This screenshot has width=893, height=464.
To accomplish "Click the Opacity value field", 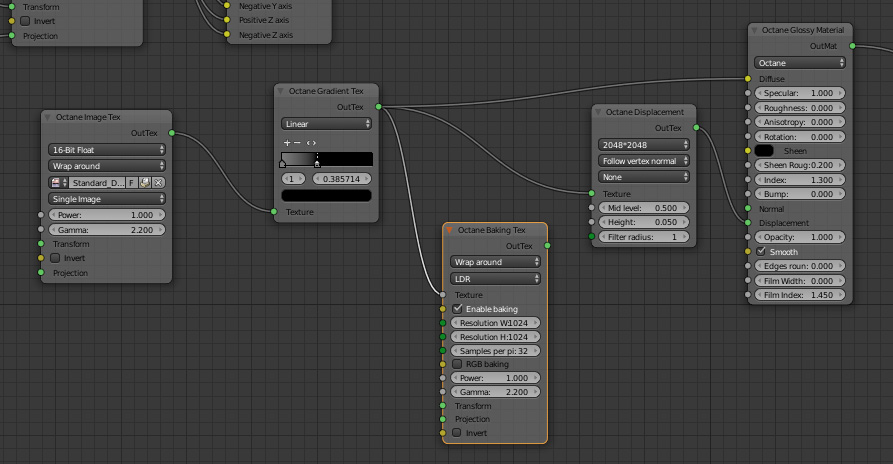I will point(800,237).
